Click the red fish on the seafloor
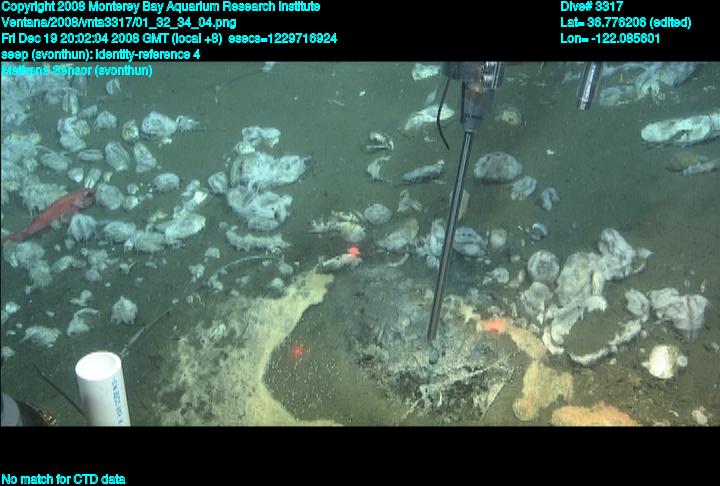 click(x=52, y=216)
